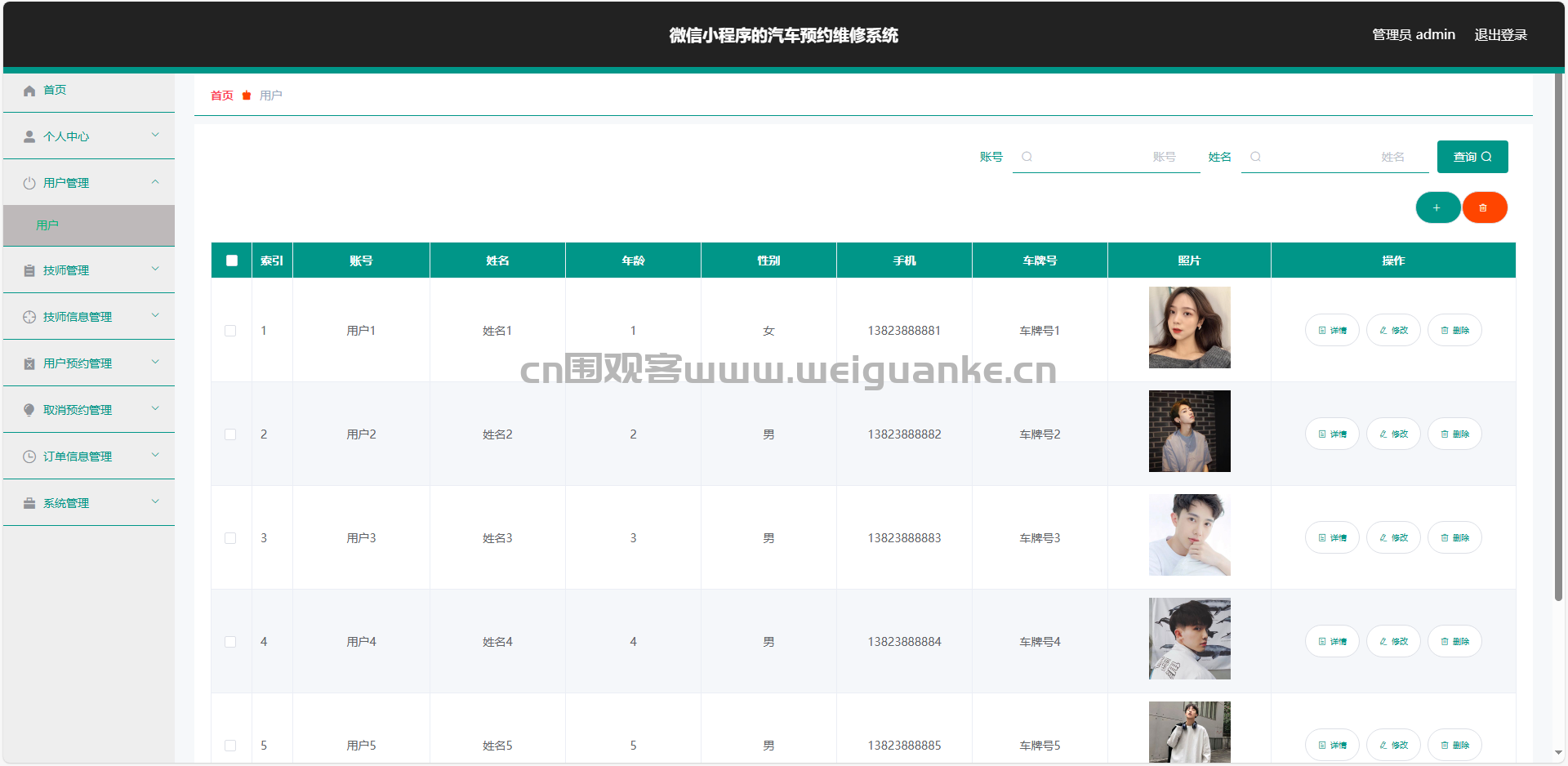Collapse the 用户管理 chevron
1568x766 pixels.
click(155, 182)
